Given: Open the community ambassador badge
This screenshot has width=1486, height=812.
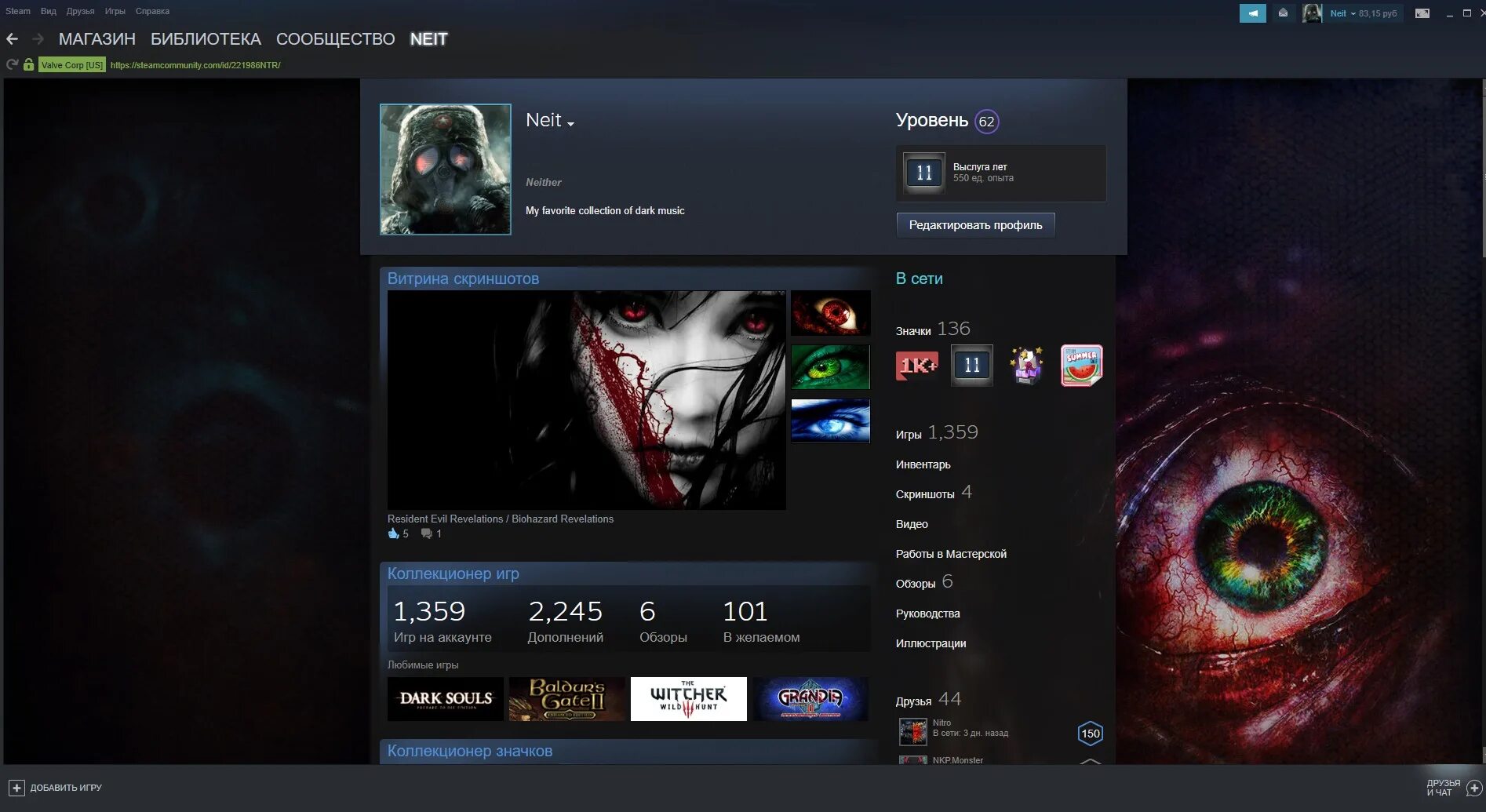Looking at the screenshot, I should click(x=1026, y=366).
